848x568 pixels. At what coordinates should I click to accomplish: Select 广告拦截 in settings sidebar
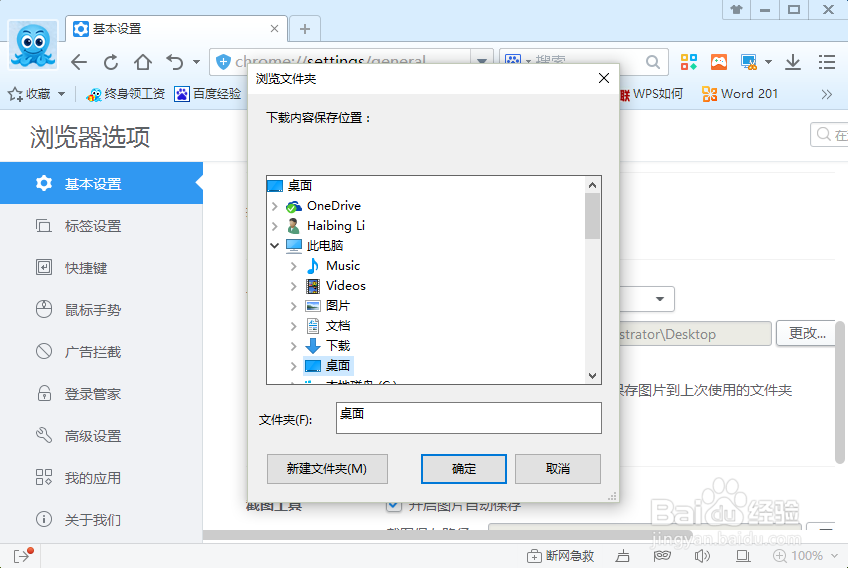tap(101, 352)
